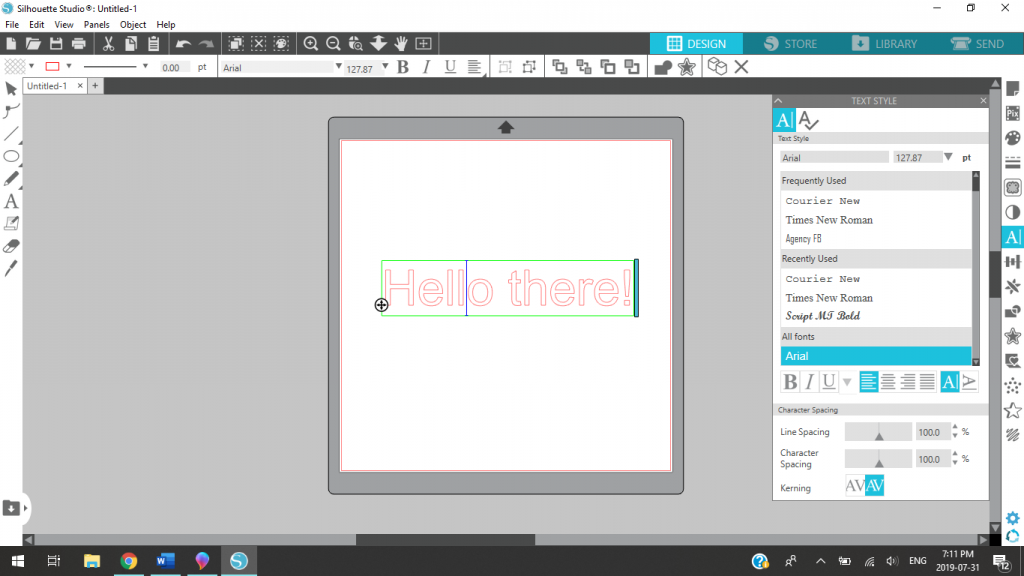Screen dimensions: 1024x576
Task: Set left text alignment in panel
Action: (868, 381)
